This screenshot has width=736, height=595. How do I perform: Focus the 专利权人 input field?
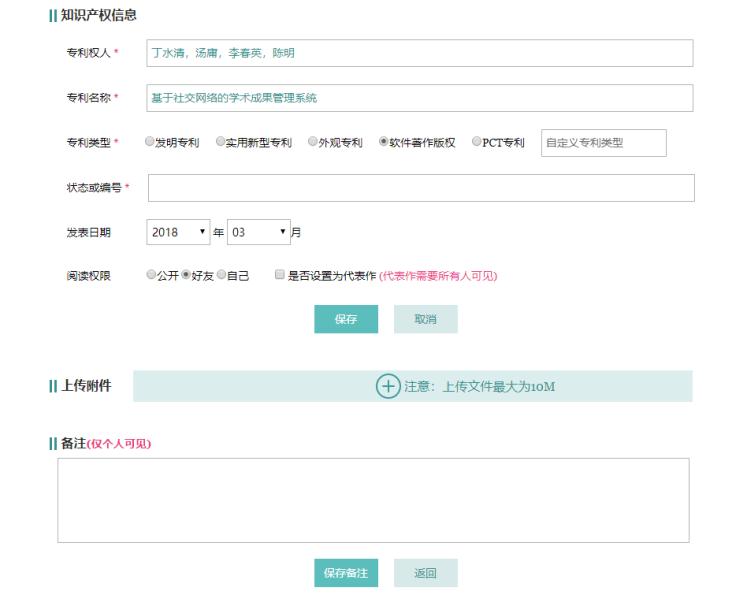click(419, 52)
